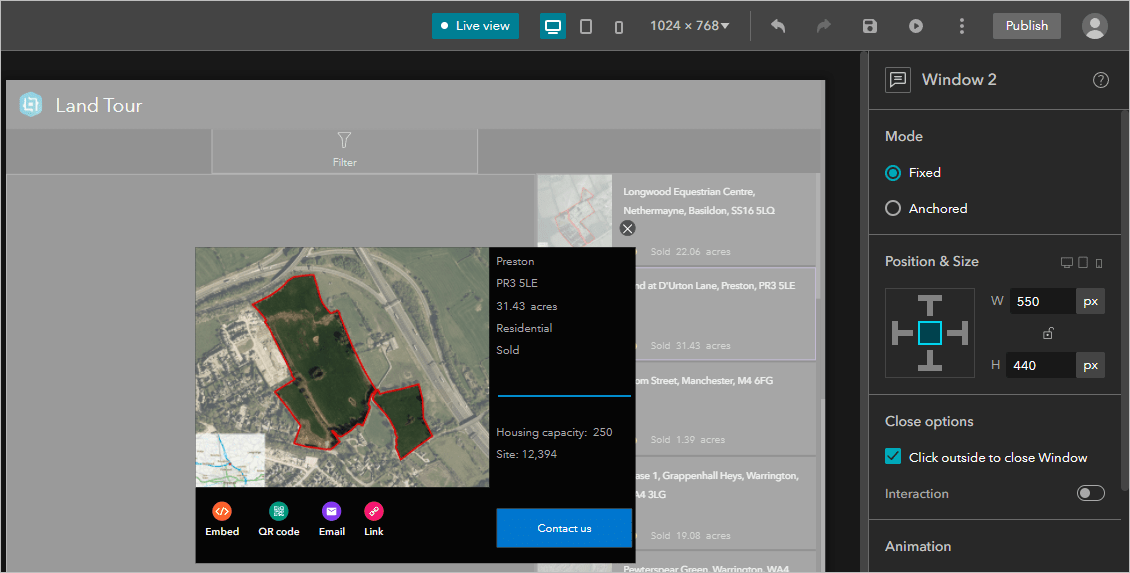The width and height of the screenshot is (1130, 573).
Task: Click the Publish button
Action: pos(1027,26)
